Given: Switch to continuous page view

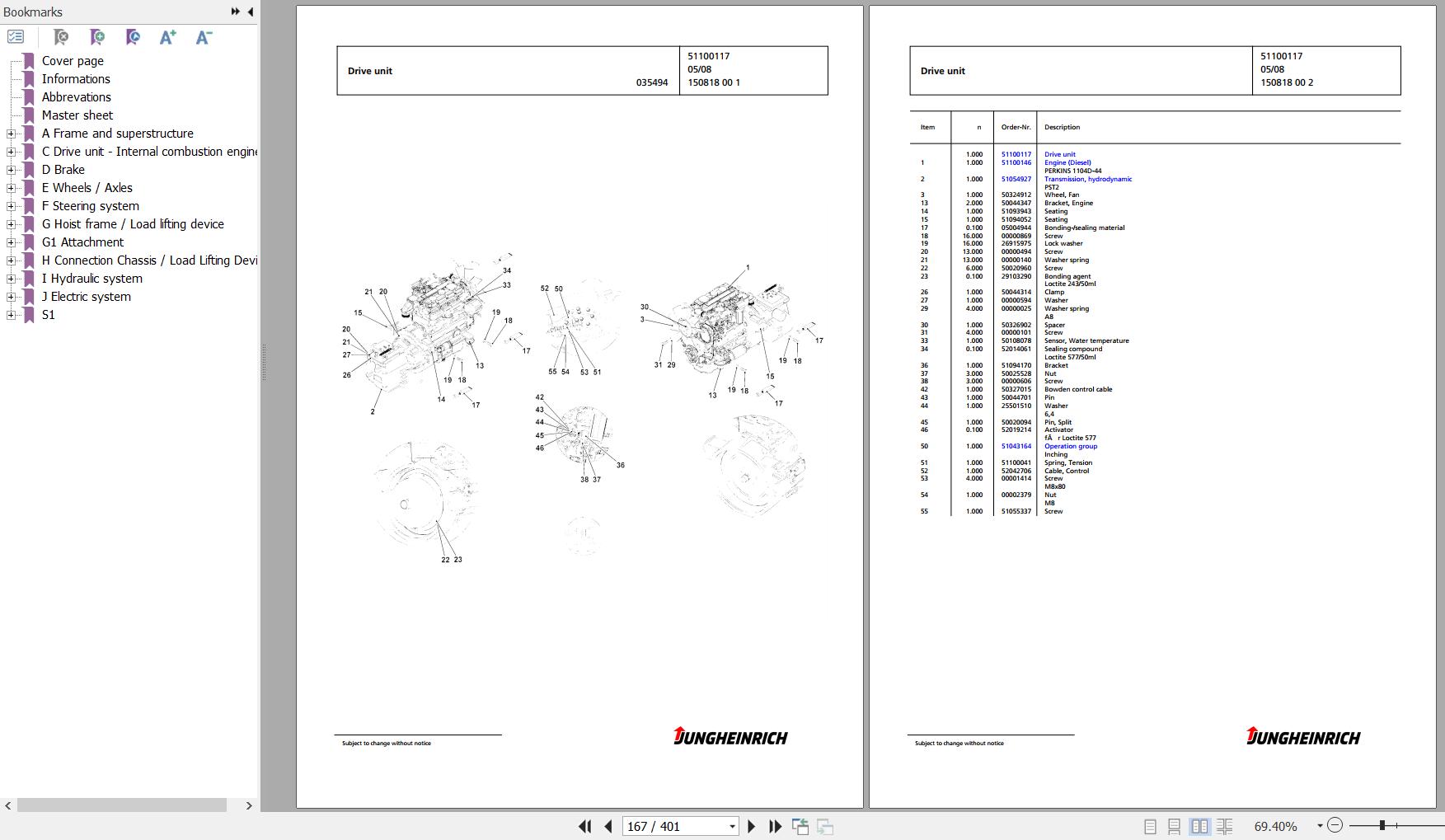Looking at the screenshot, I should 1175,826.
